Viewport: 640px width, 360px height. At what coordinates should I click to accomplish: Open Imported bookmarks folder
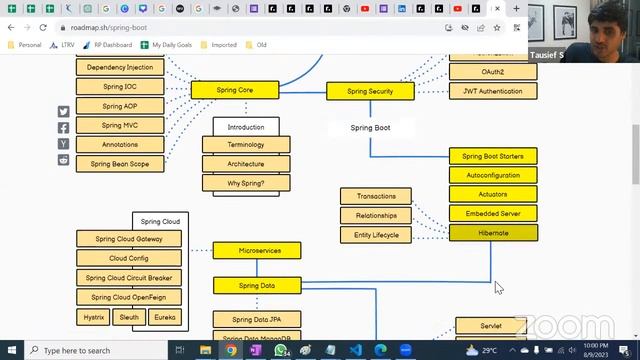219,45
